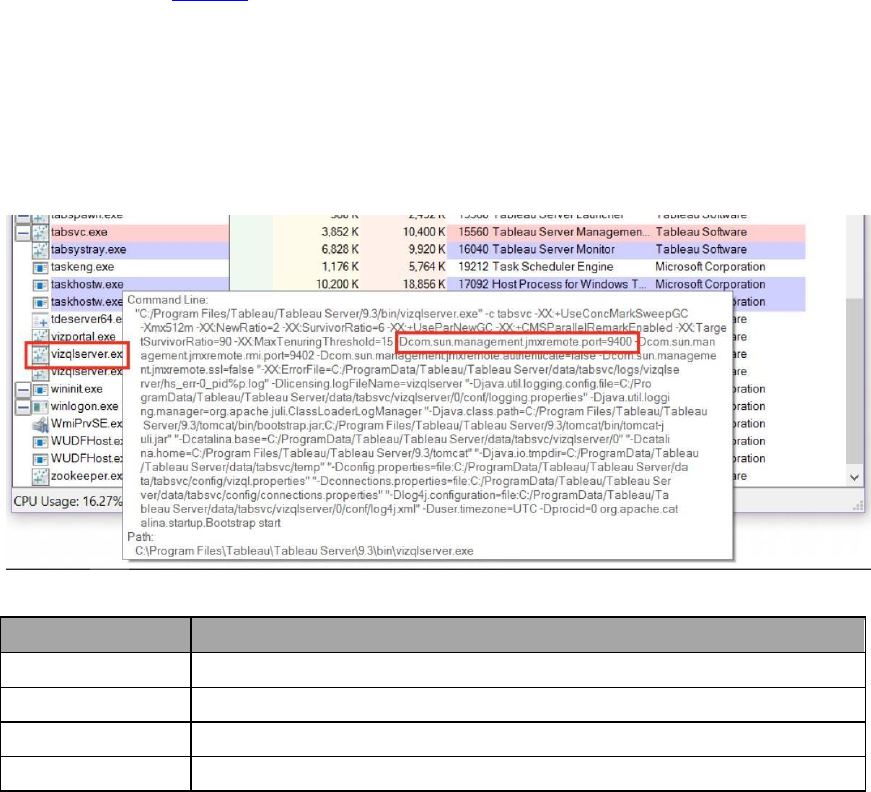
Task: Select the vizportal.exe process name
Action: pyautogui.click(x=83, y=337)
